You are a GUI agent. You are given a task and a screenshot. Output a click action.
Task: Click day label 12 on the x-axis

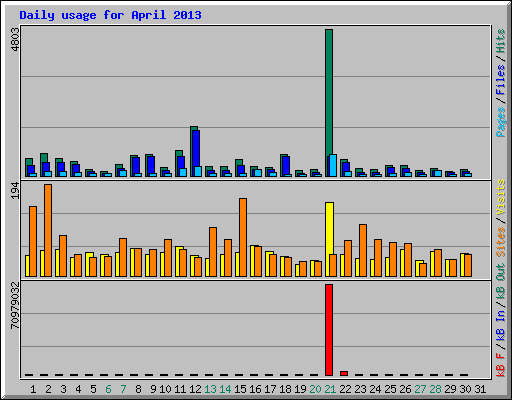coord(195,389)
